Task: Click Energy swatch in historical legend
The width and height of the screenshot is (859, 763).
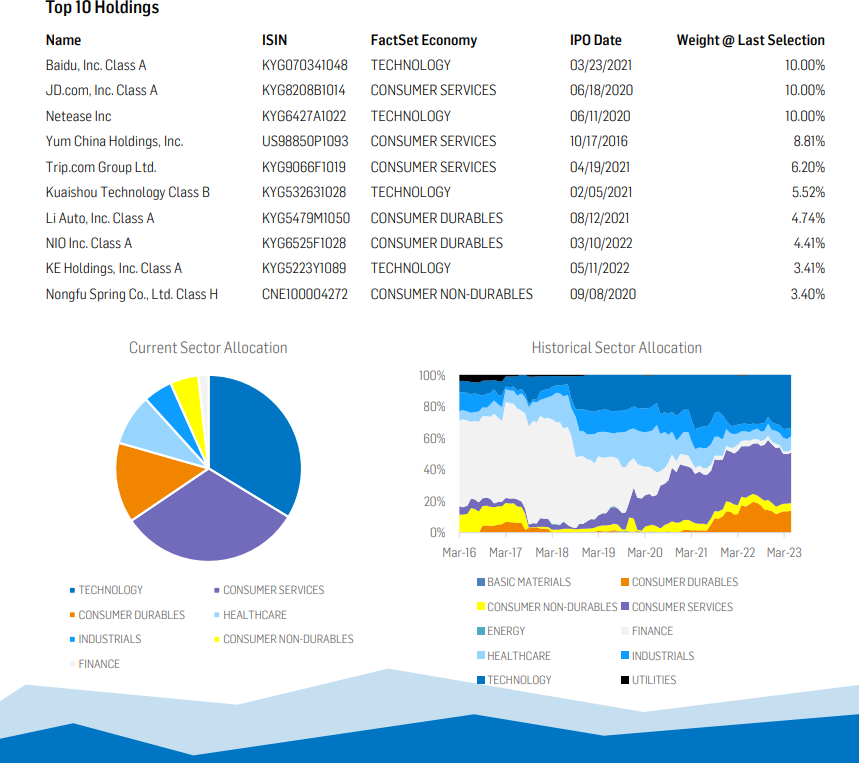Action: tap(481, 631)
